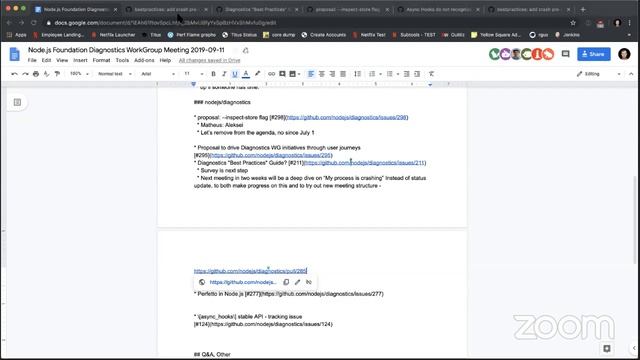Open the View menu

(62, 60)
